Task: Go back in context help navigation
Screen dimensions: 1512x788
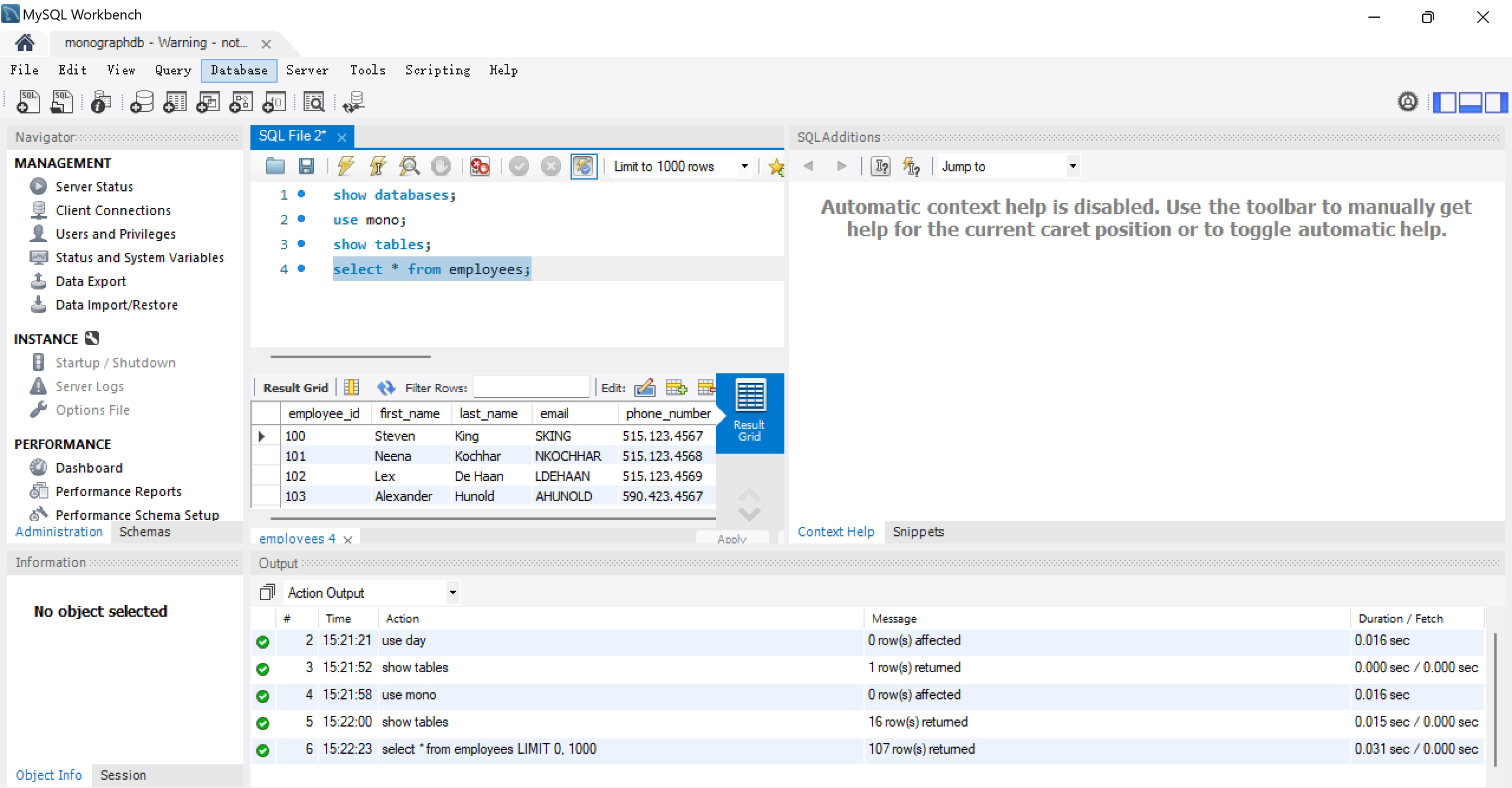Action: (809, 167)
